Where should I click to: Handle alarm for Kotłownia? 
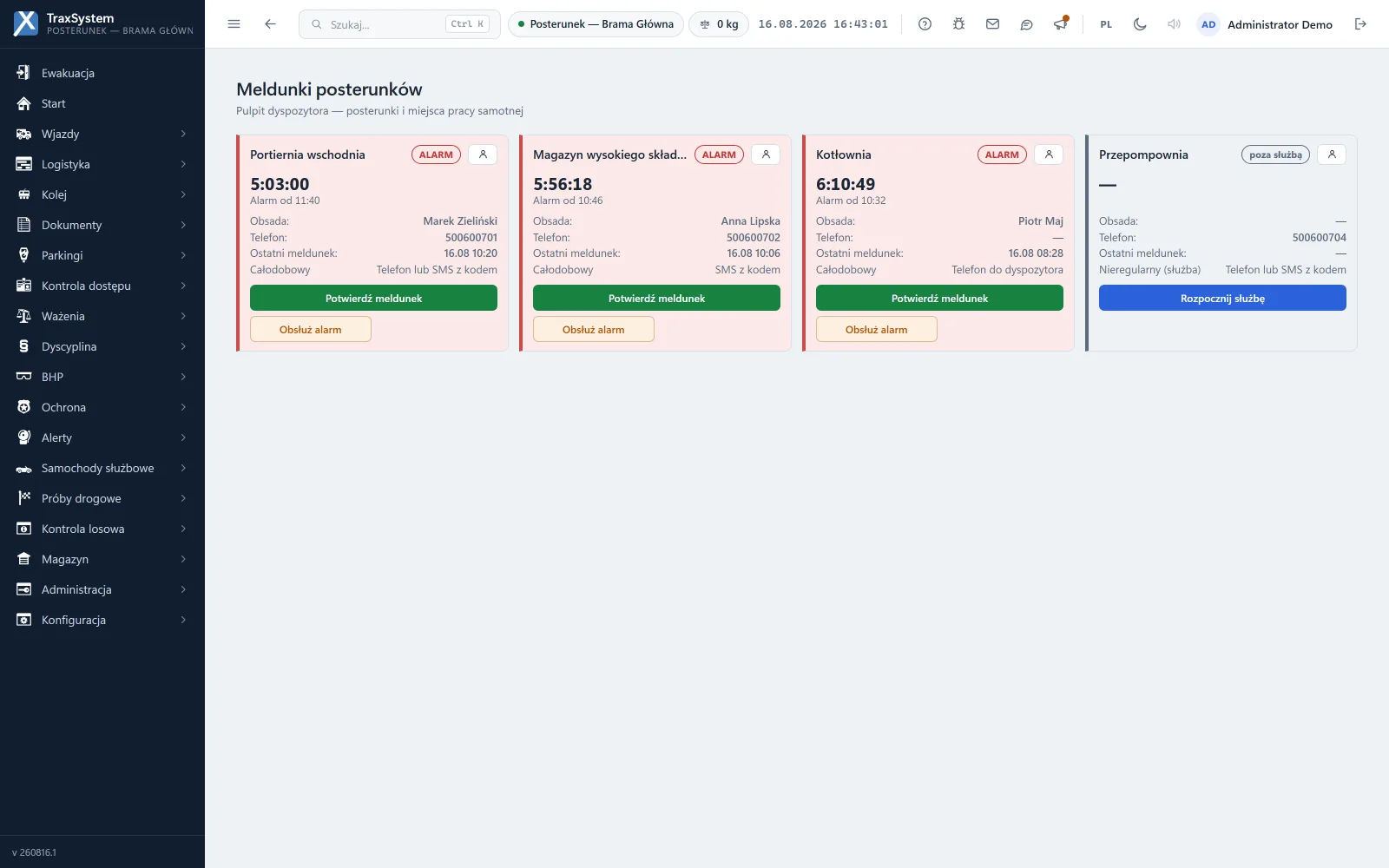pos(876,329)
